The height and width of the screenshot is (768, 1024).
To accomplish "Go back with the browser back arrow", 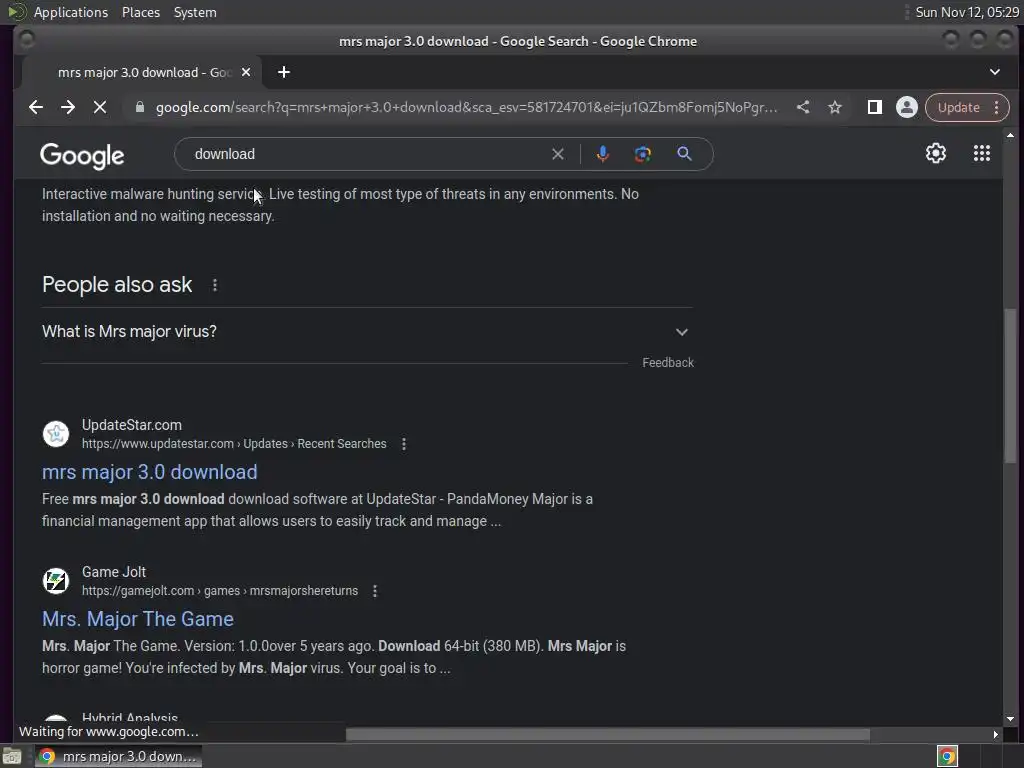I will tap(36, 107).
